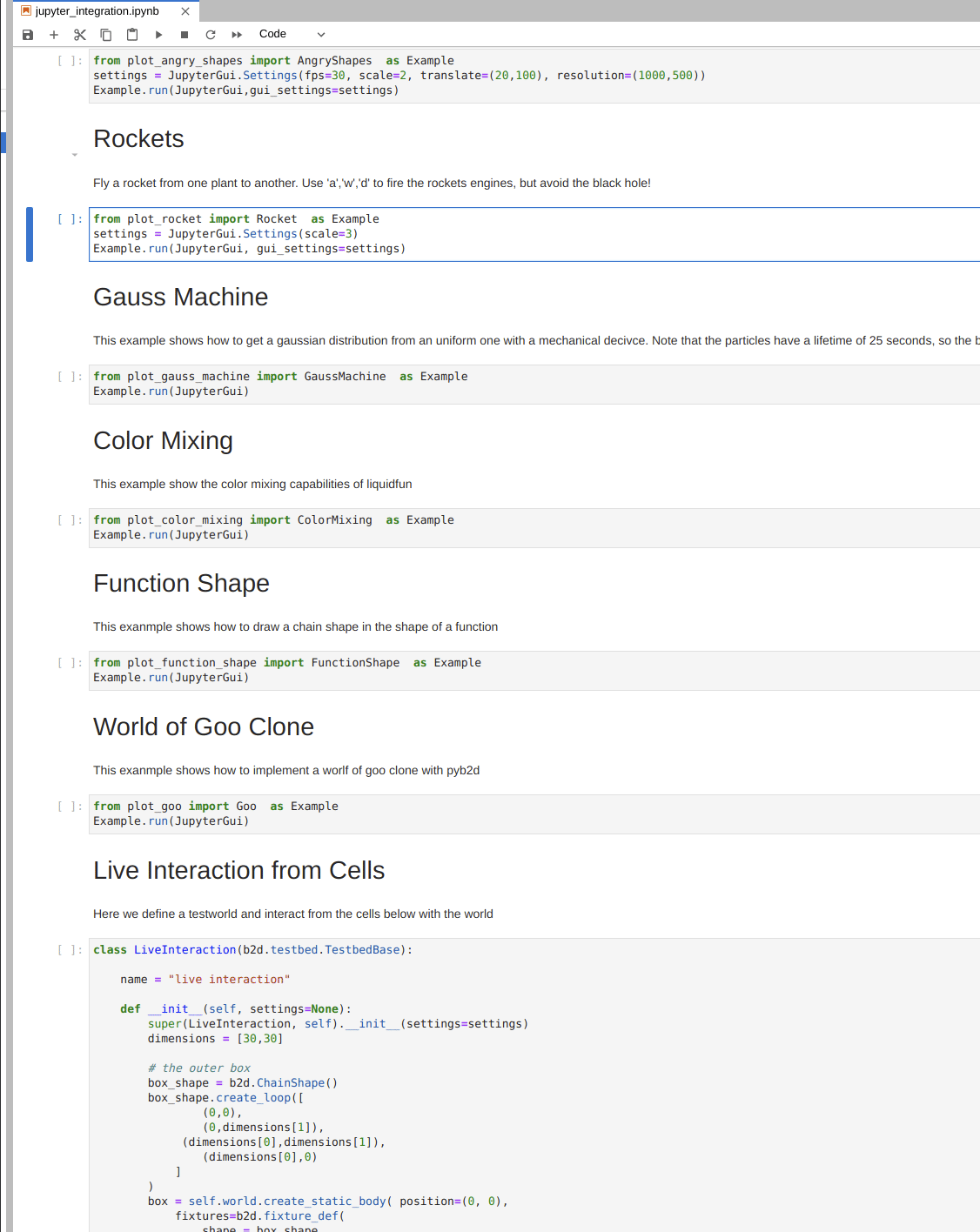
Task: Select the Color Mixing heading
Action: [x=163, y=441]
